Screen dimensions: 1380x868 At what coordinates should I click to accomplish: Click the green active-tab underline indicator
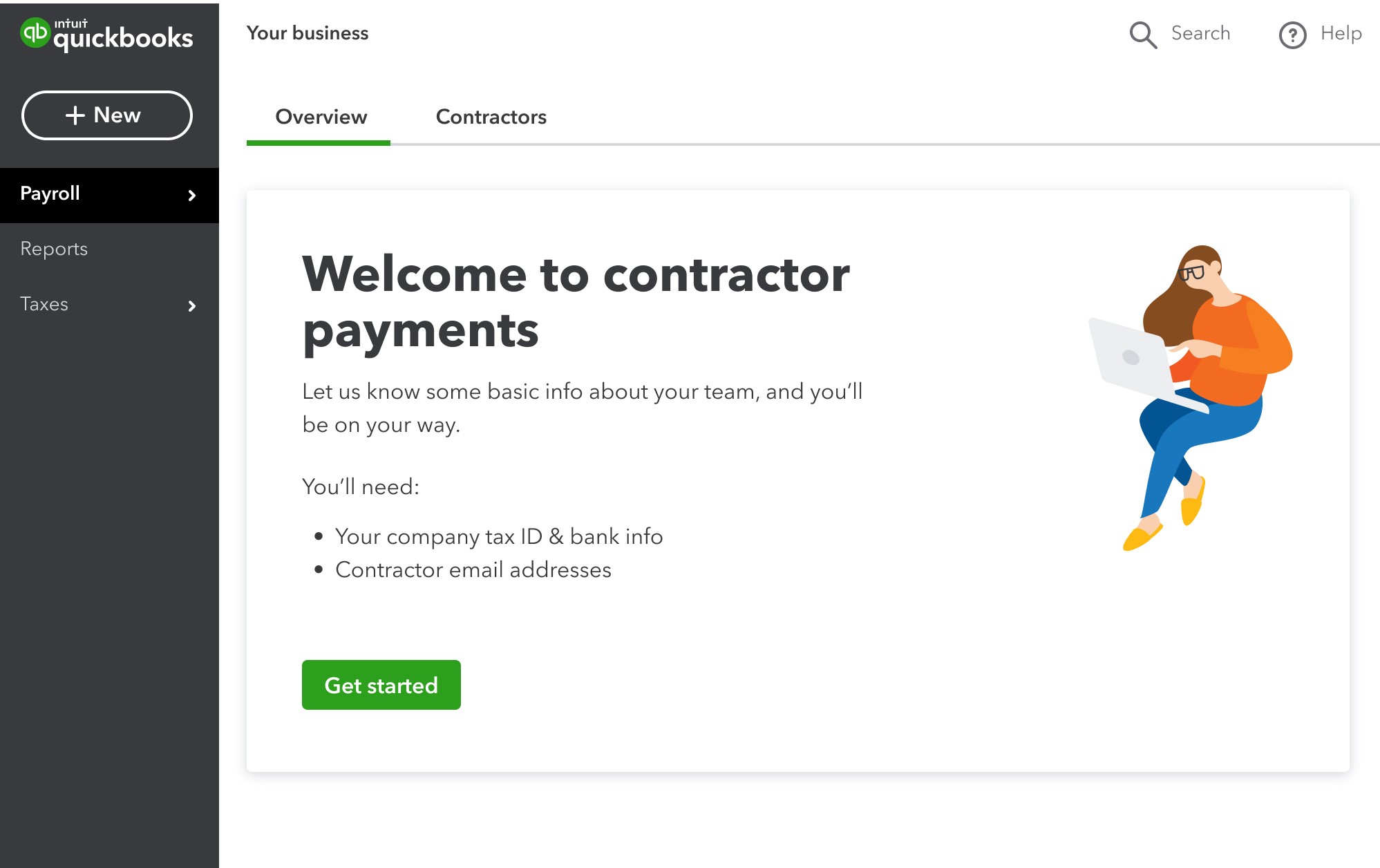click(319, 144)
